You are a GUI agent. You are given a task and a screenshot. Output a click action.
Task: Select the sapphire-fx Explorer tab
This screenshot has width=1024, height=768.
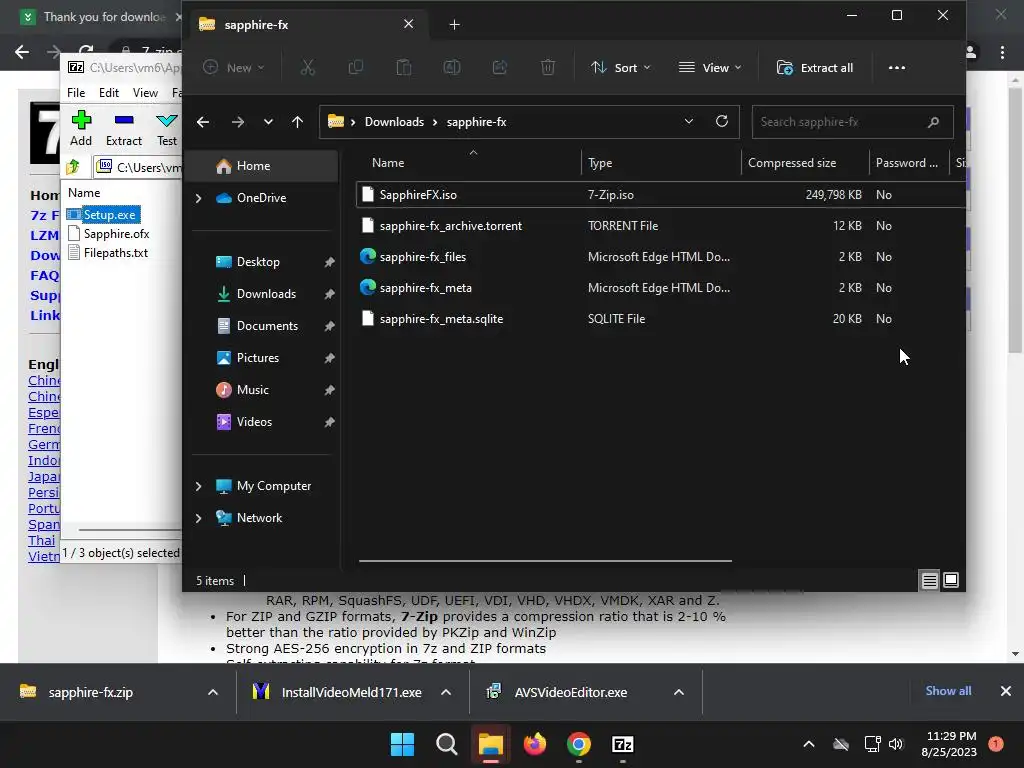pyautogui.click(x=307, y=24)
